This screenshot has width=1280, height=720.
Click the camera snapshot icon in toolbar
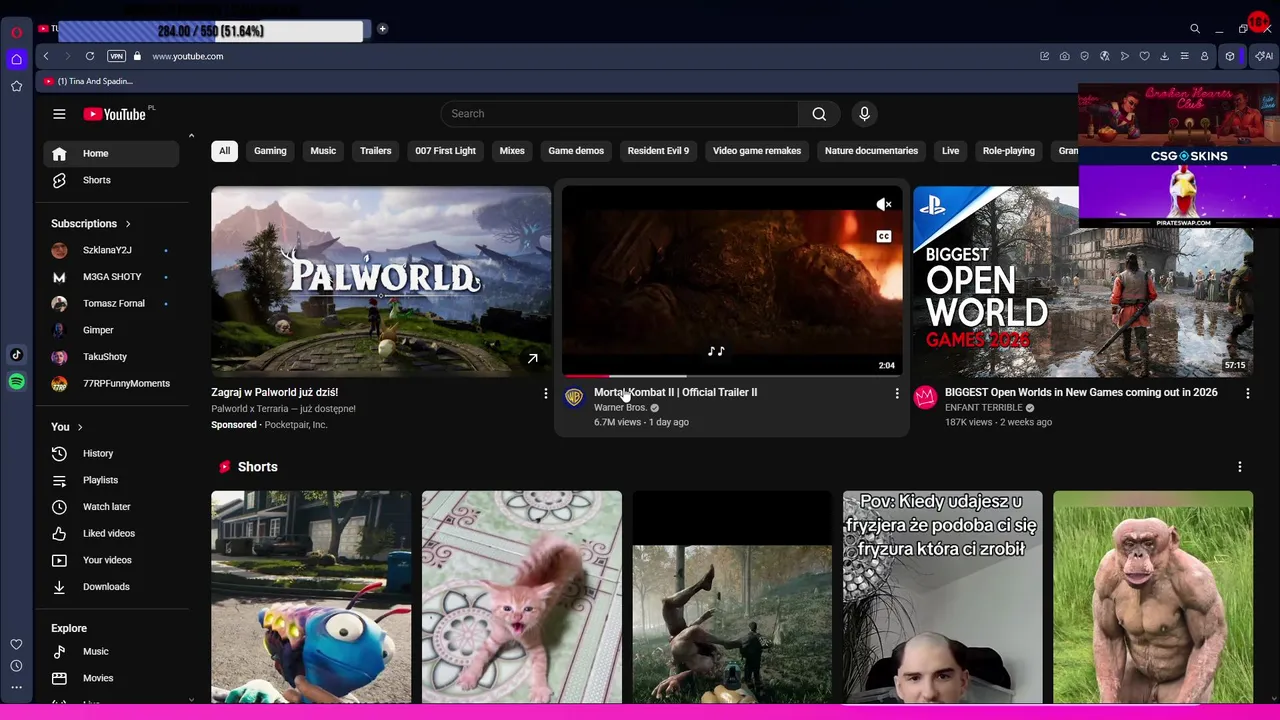click(x=1064, y=56)
